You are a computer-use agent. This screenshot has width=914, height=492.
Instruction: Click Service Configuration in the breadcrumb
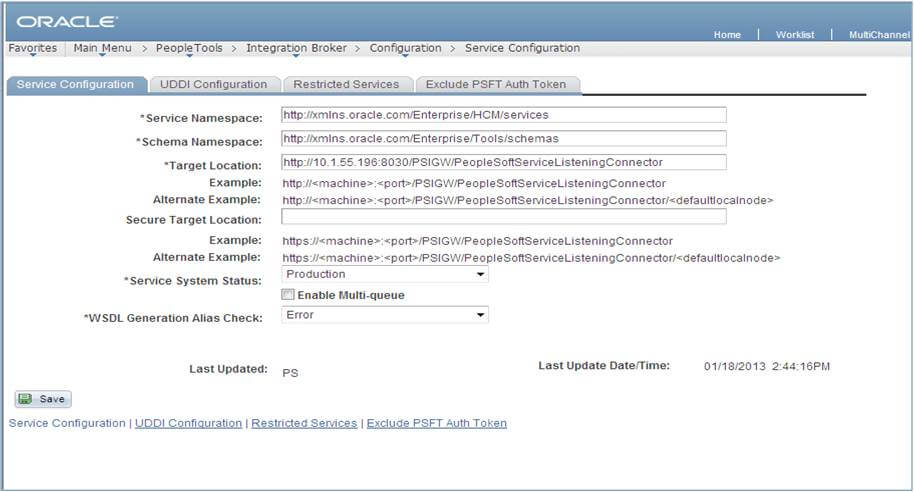[x=522, y=48]
